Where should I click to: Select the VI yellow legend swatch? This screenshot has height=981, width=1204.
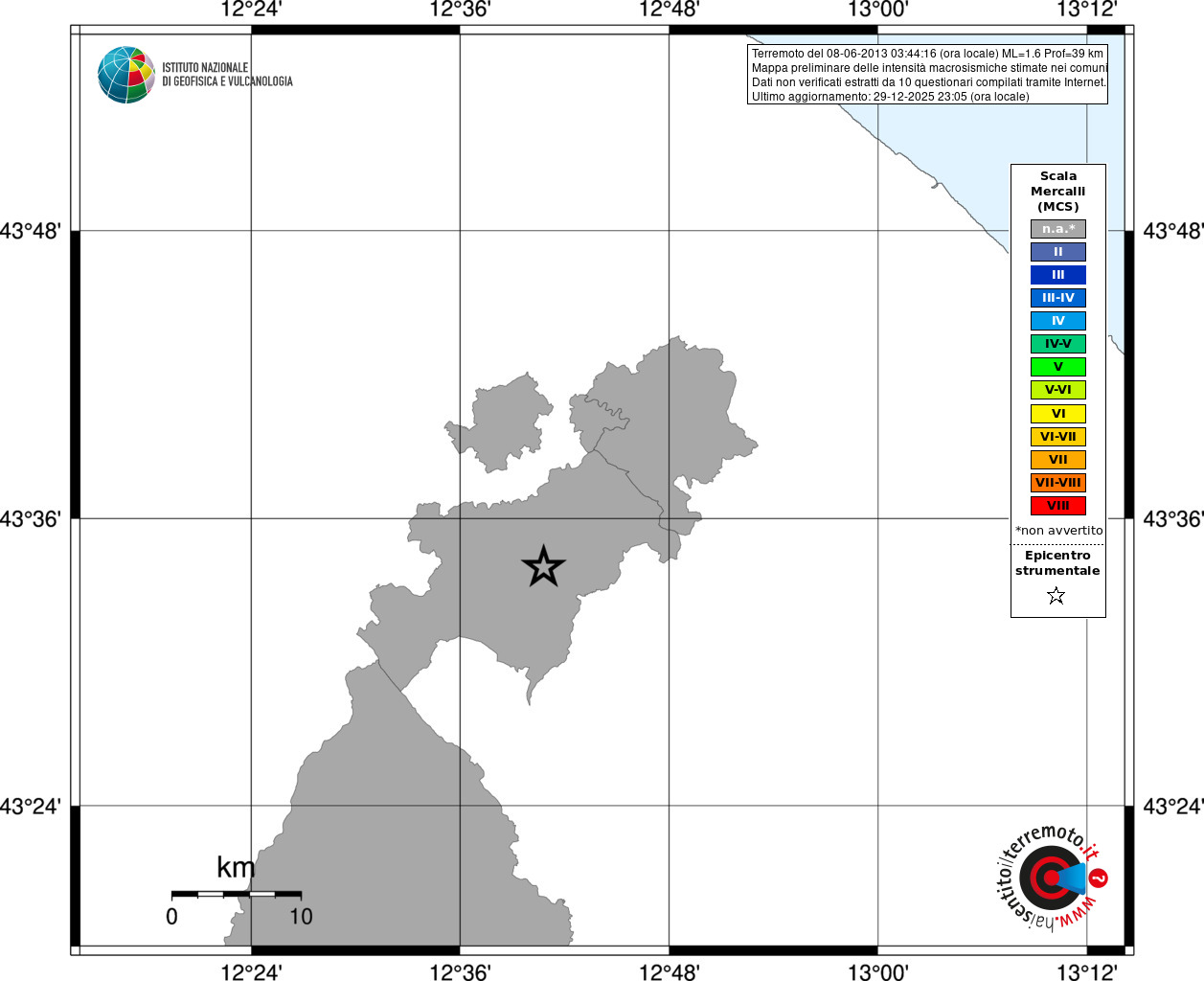pyautogui.click(x=1058, y=414)
